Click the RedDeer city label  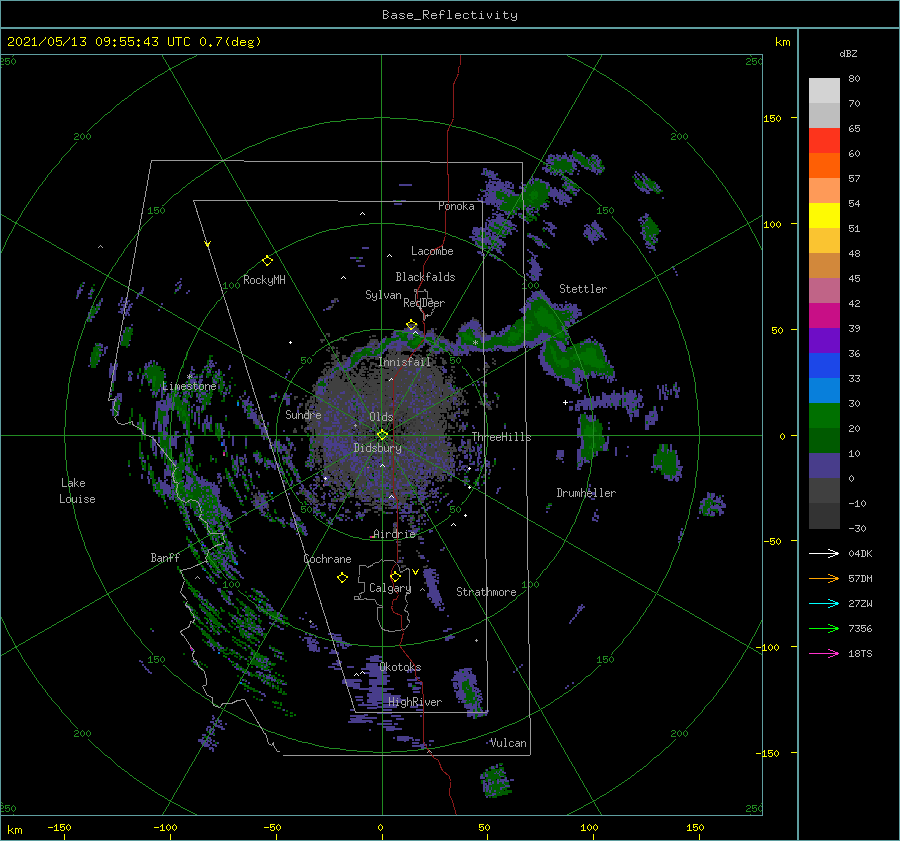tap(424, 303)
